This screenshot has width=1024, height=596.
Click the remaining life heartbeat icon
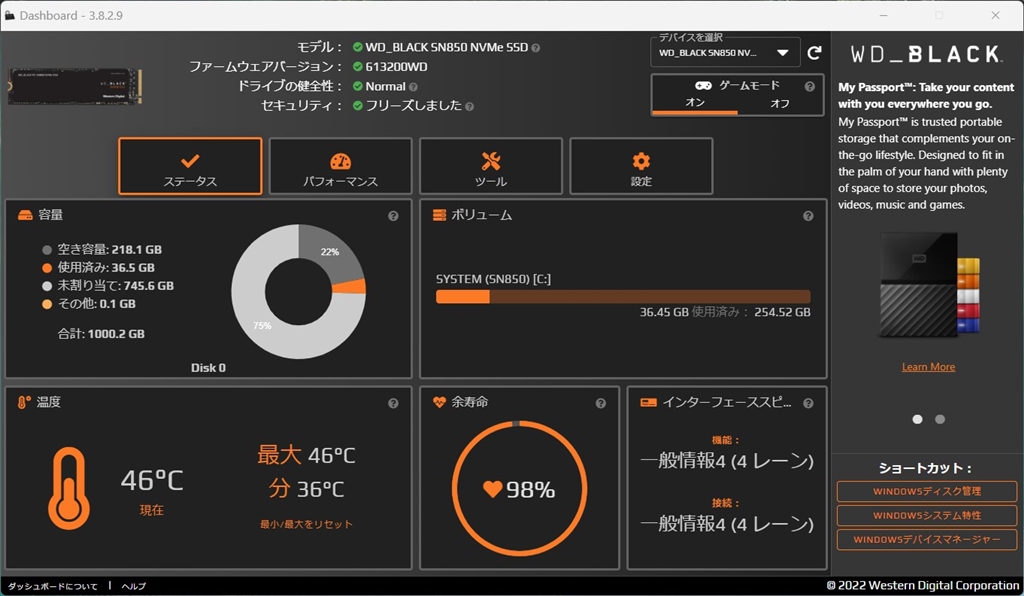click(x=439, y=402)
